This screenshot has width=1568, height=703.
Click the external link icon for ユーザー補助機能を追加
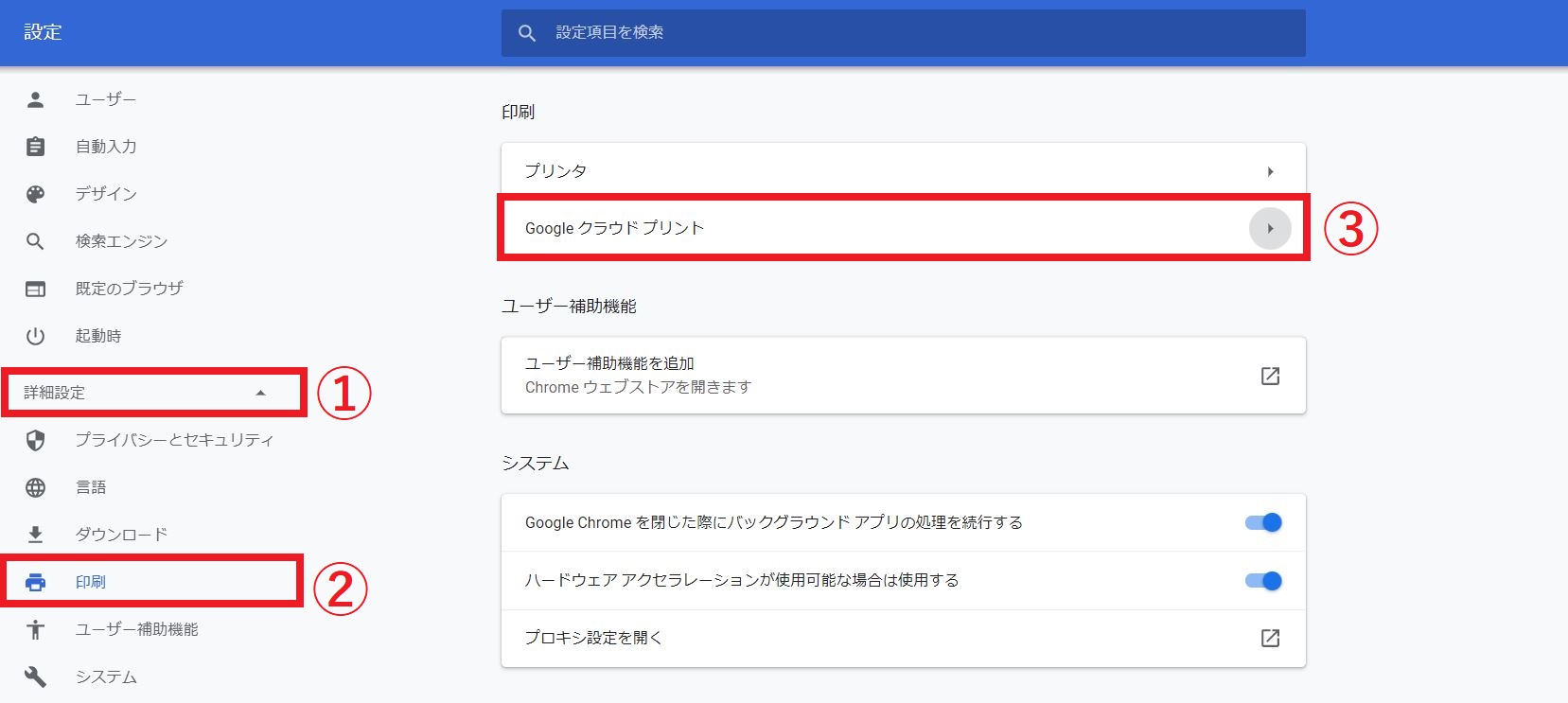pos(1270,376)
